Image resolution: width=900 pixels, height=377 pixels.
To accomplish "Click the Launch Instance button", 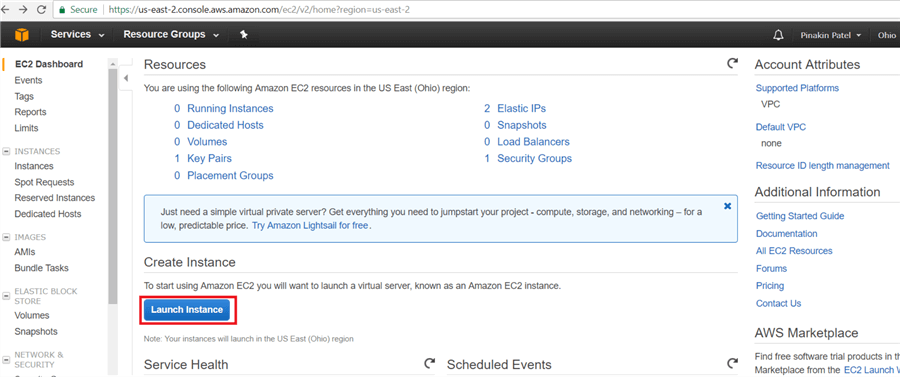I will [187, 310].
